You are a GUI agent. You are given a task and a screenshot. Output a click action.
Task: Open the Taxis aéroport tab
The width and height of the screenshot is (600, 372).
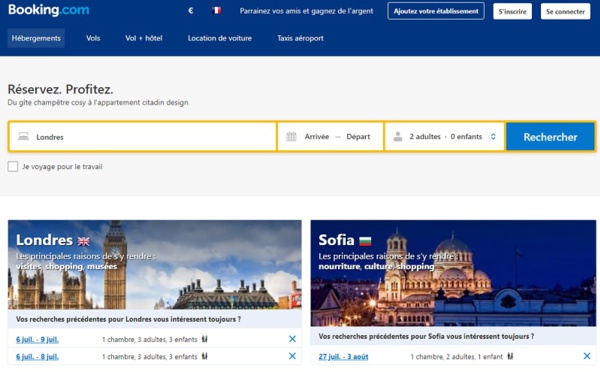[x=300, y=38]
